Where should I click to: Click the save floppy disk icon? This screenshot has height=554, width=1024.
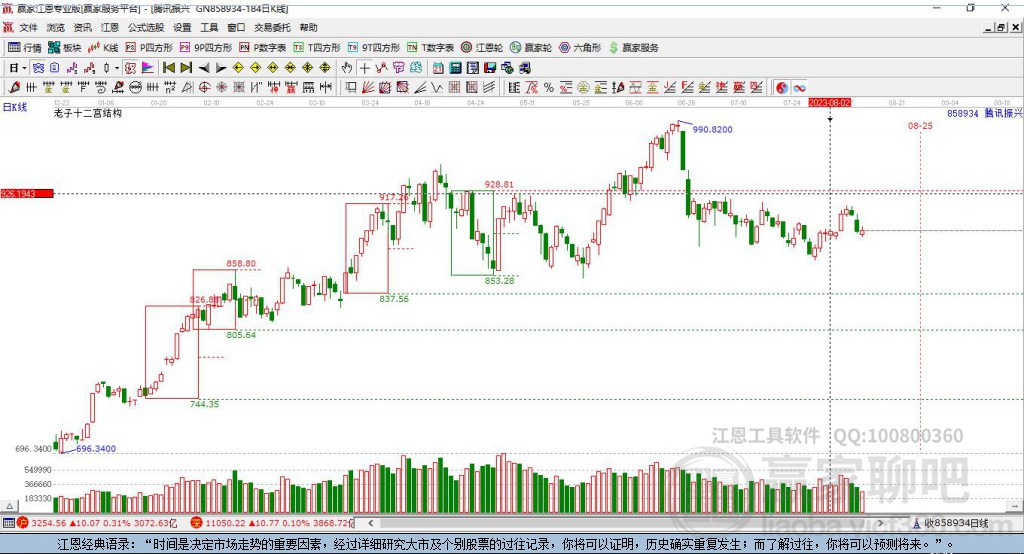[x=490, y=68]
